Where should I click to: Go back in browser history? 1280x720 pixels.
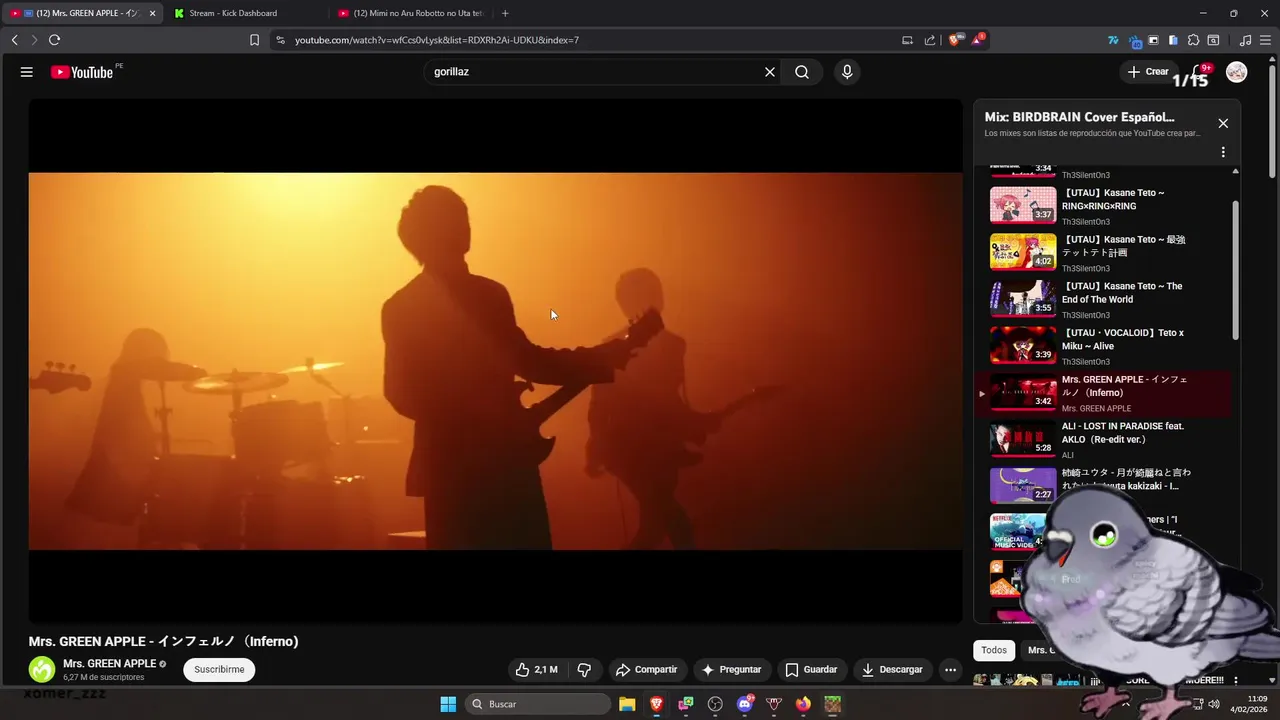pyautogui.click(x=14, y=40)
